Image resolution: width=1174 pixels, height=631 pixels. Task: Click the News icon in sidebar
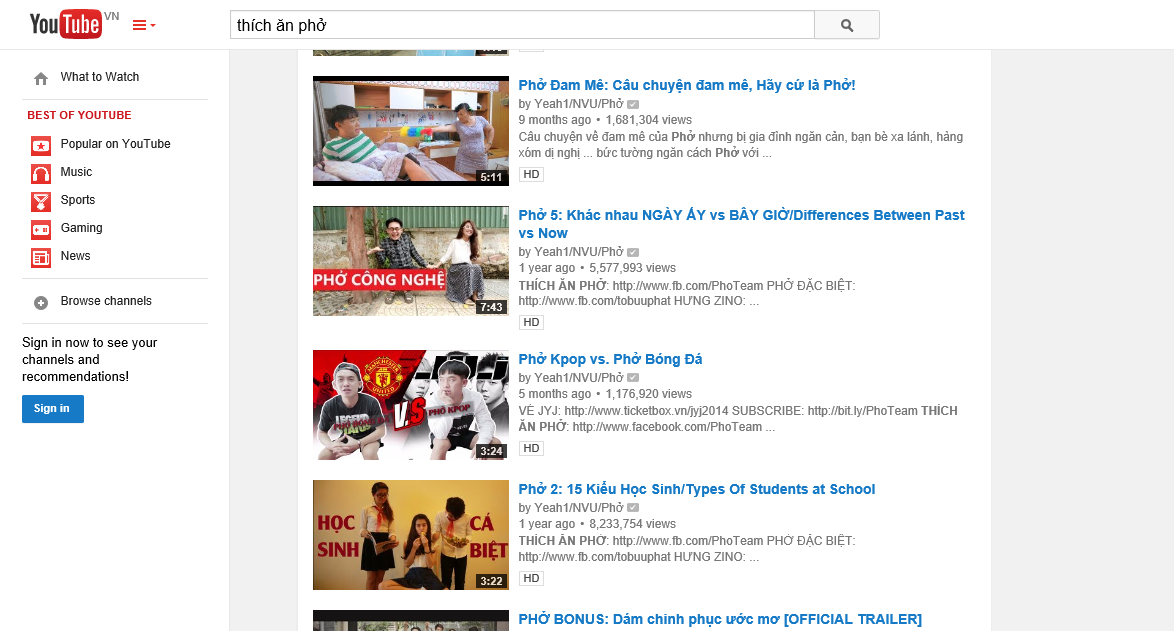point(41,257)
